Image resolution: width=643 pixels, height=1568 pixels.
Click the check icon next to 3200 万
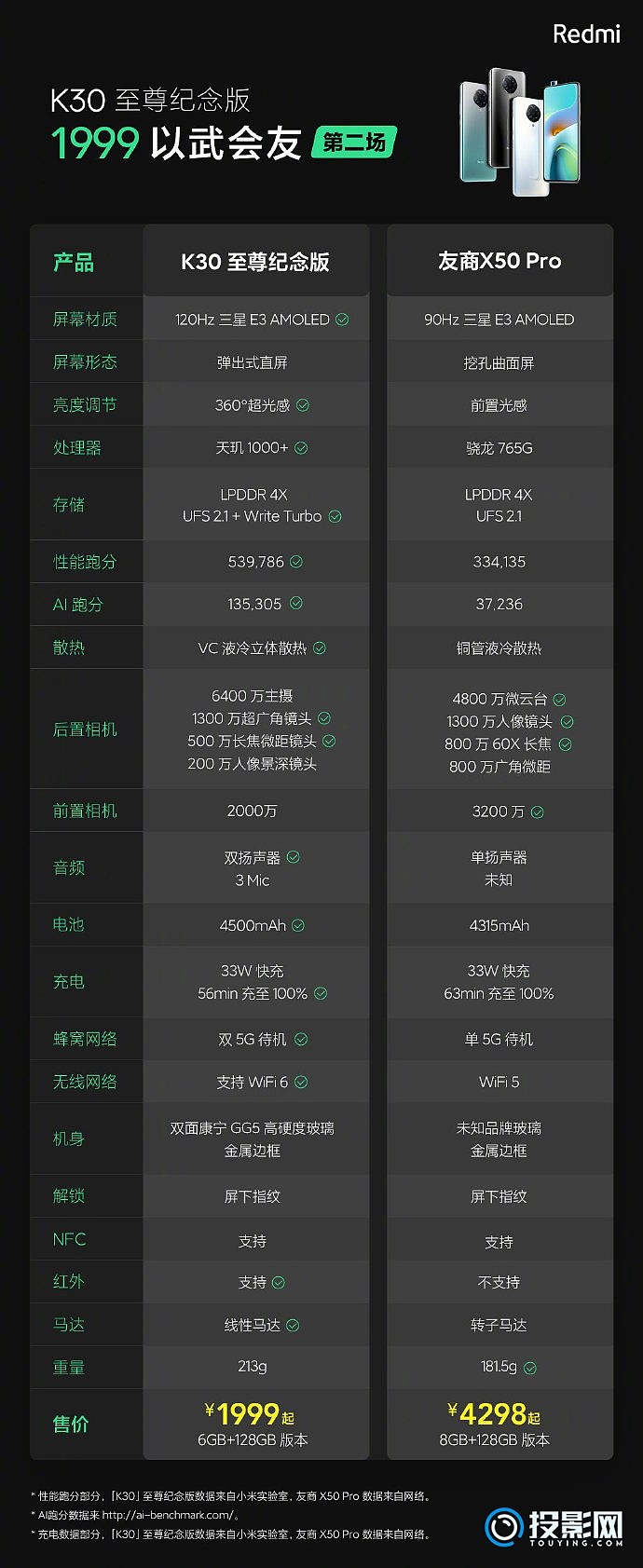click(x=537, y=812)
